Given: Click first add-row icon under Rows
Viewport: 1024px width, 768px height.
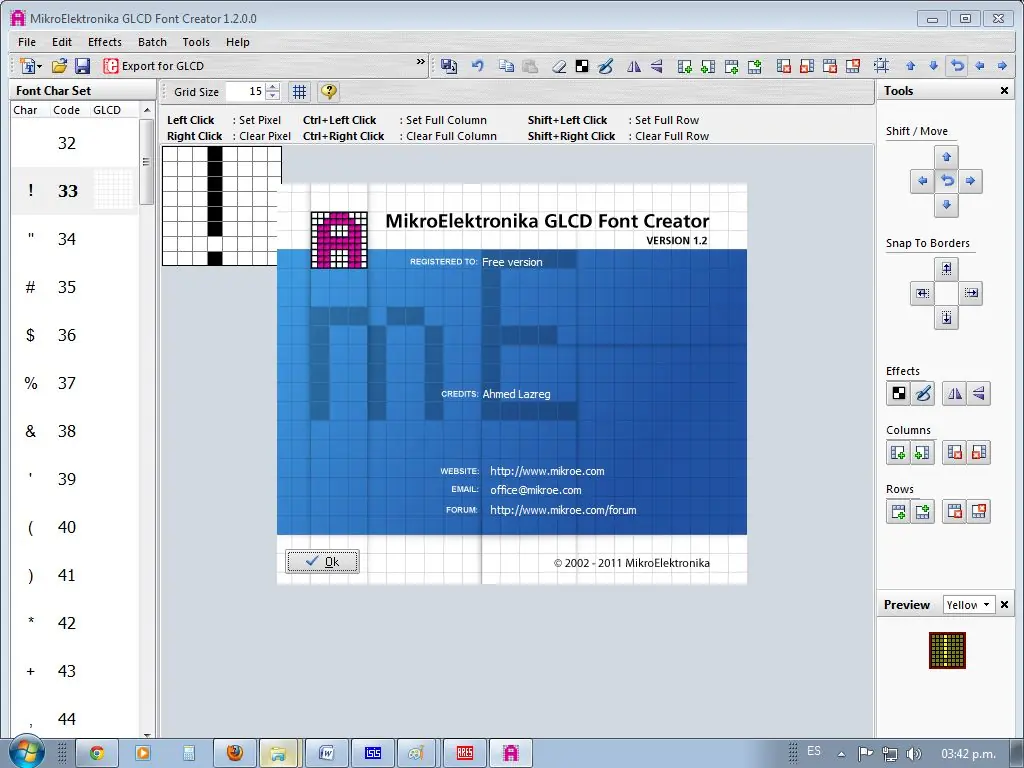Looking at the screenshot, I should [898, 511].
